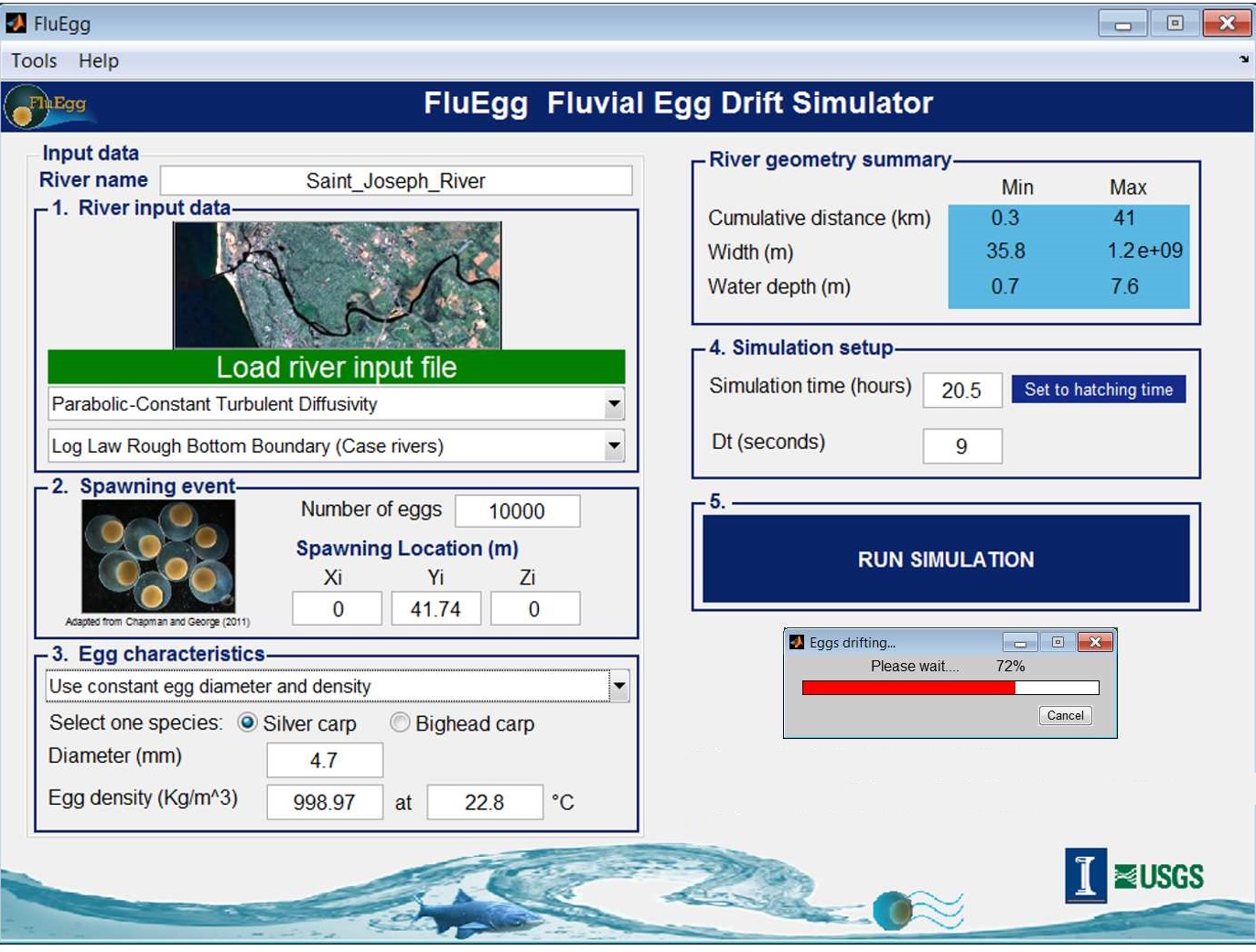Click the small arrow at top-right corner
Image resolution: width=1256 pixels, height=952 pixels.
(1244, 58)
